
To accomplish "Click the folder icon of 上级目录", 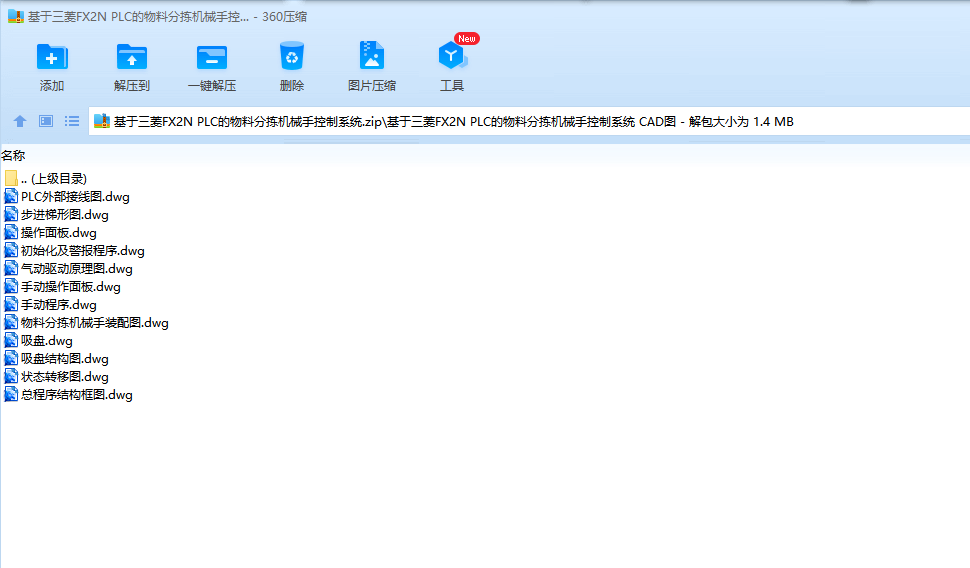I will (x=11, y=179).
